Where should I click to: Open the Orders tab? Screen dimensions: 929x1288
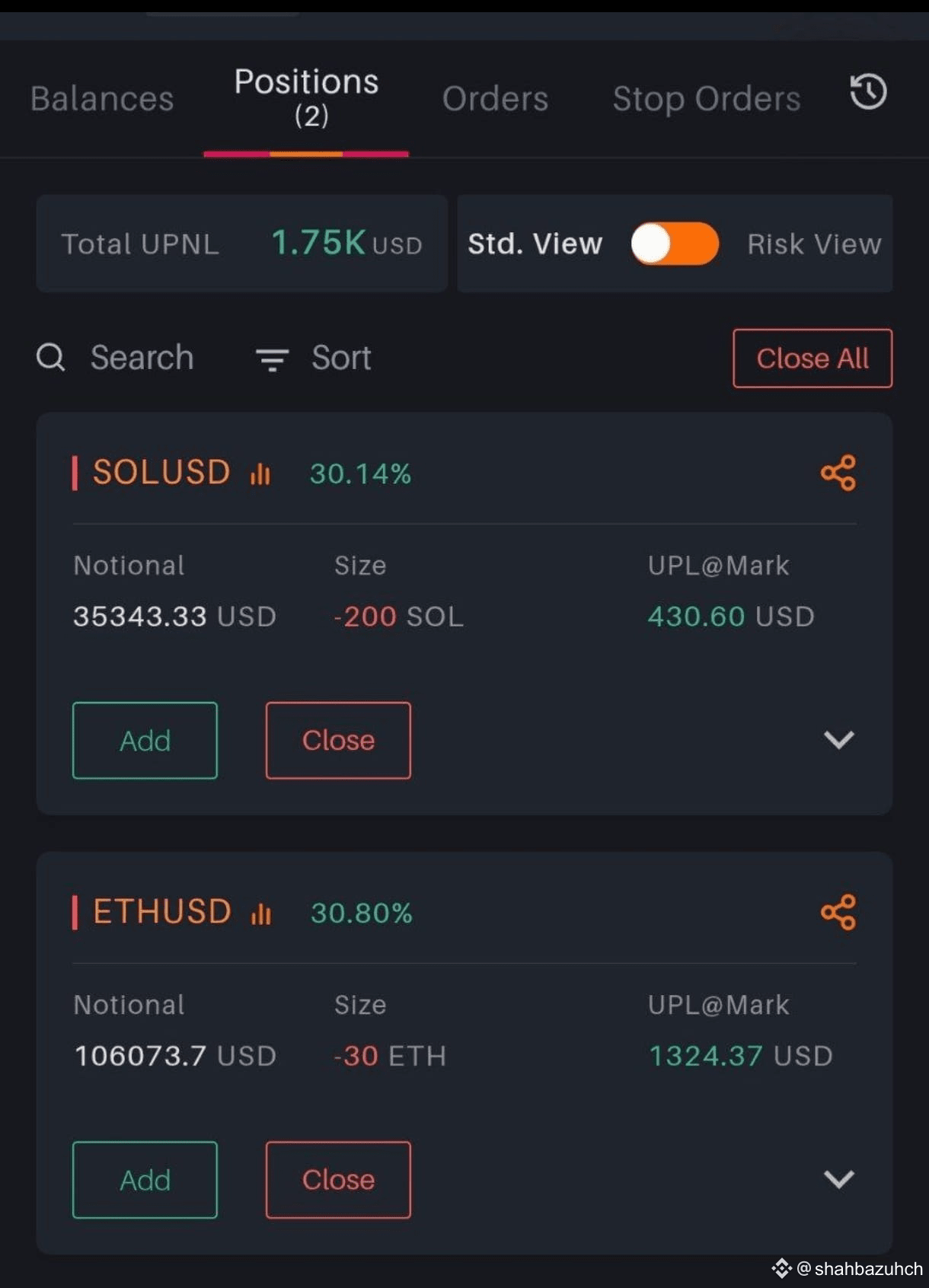(x=496, y=99)
